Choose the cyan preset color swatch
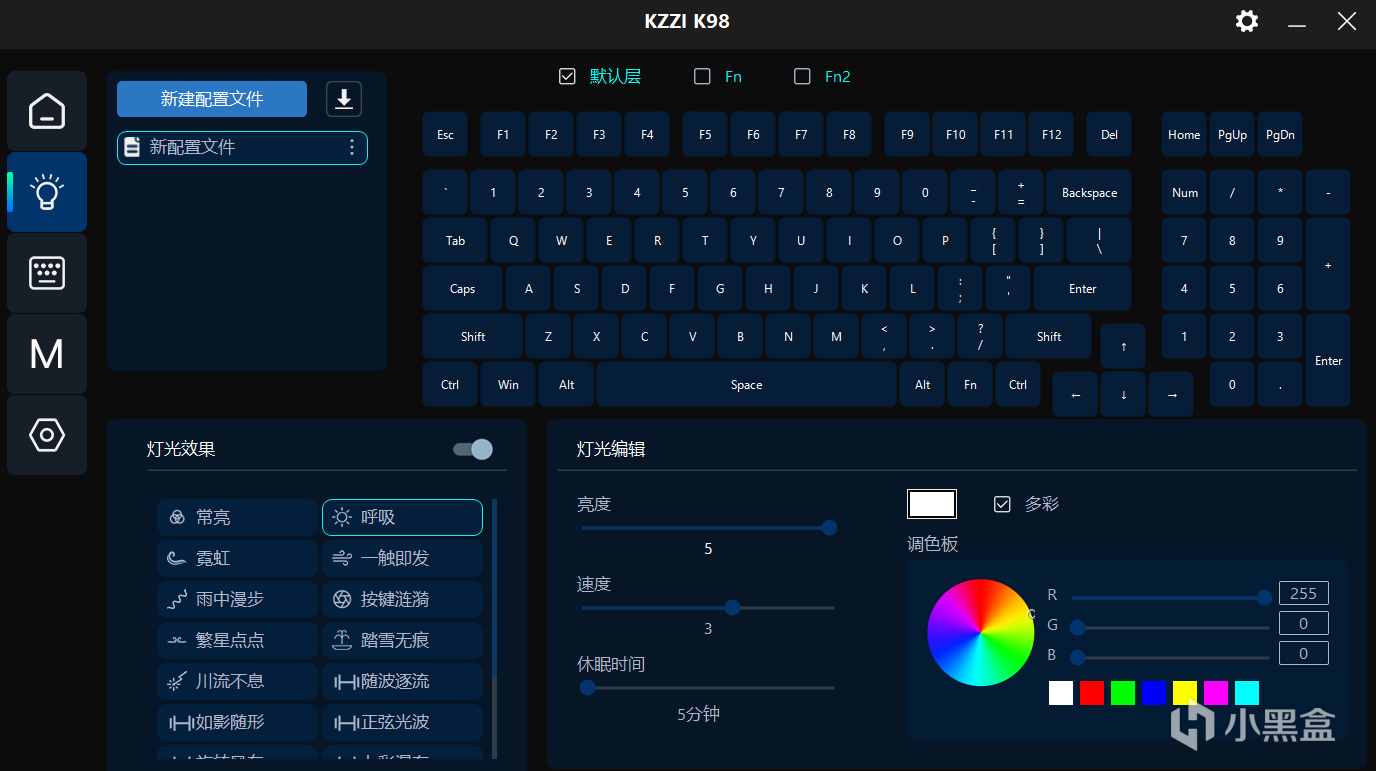Image resolution: width=1376 pixels, height=771 pixels. (1247, 693)
